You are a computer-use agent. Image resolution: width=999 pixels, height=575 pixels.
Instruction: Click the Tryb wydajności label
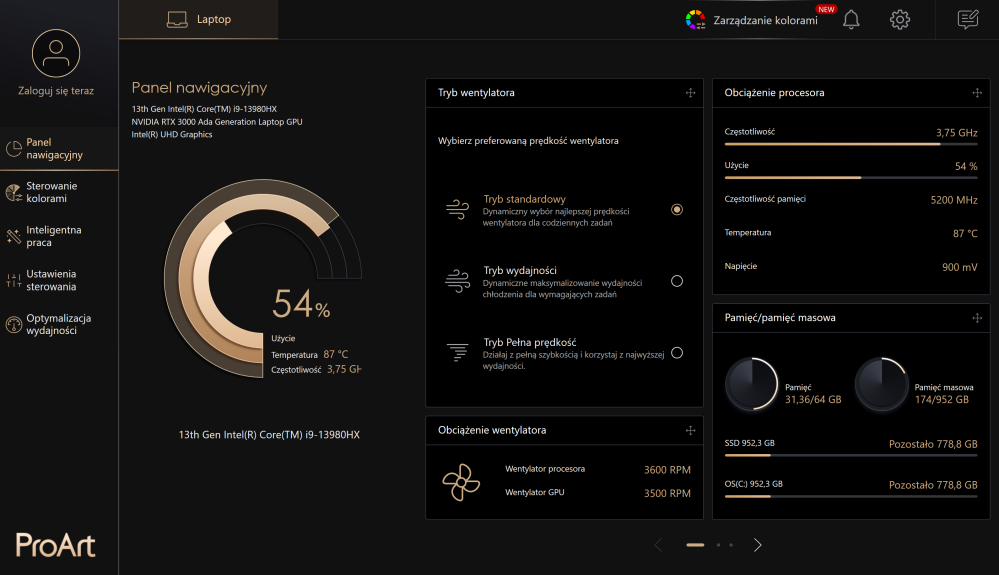pyautogui.click(x=520, y=271)
